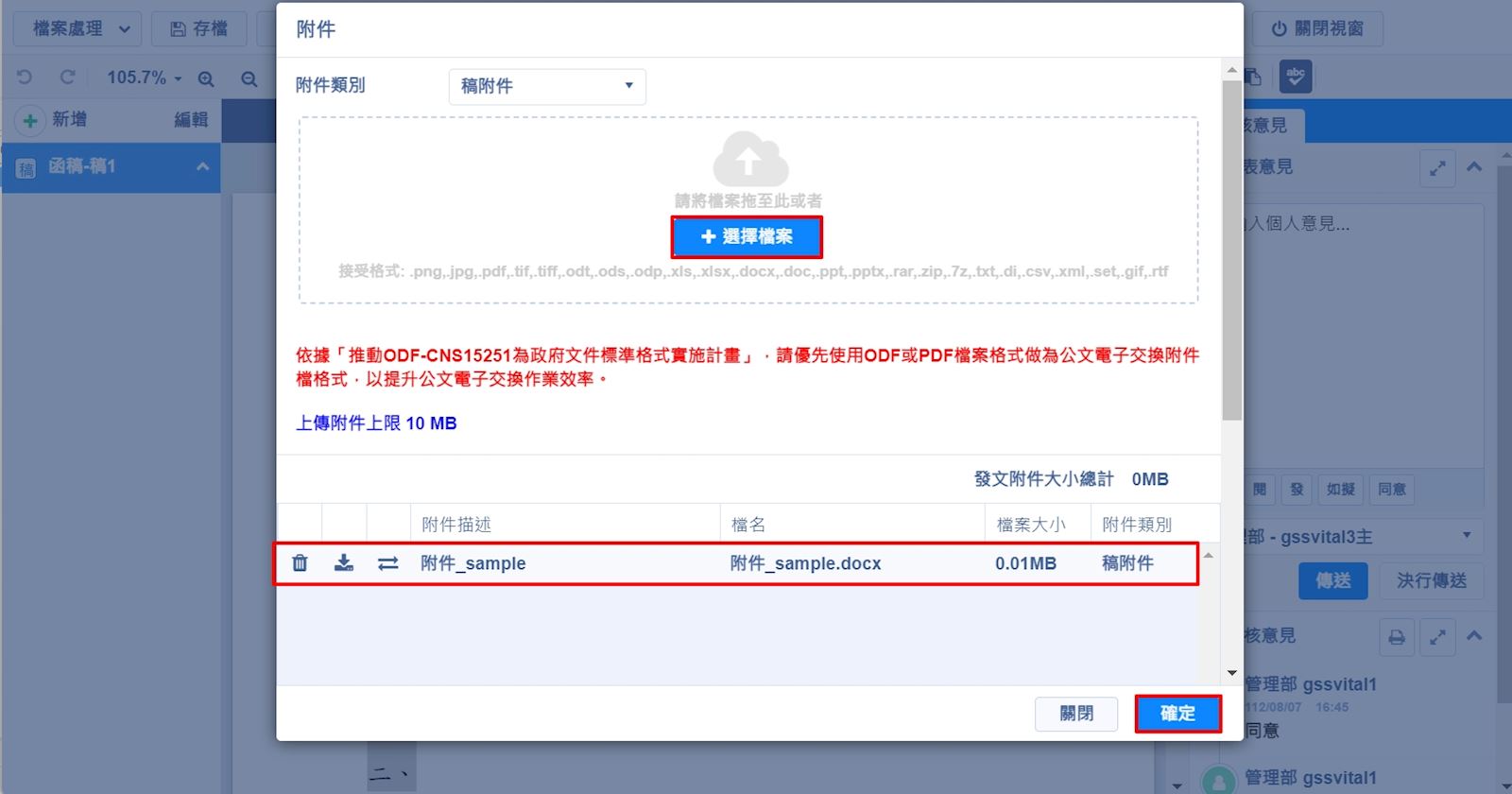Click the undo arrow icon

coord(26,78)
